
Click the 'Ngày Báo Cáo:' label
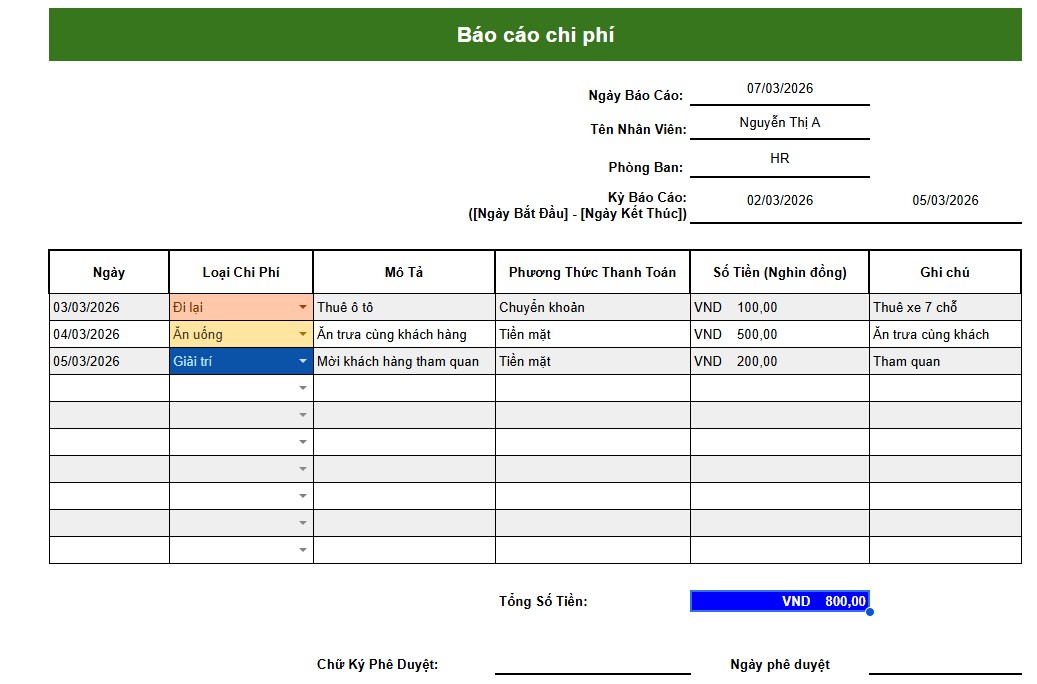click(x=636, y=95)
